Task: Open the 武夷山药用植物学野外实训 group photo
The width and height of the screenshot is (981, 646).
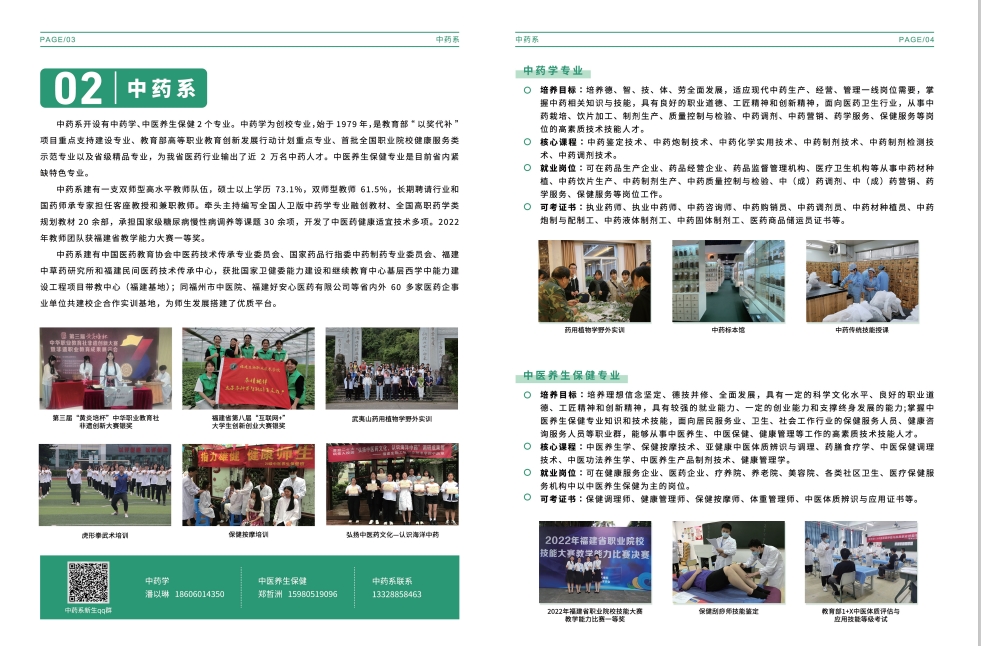Action: click(x=392, y=368)
